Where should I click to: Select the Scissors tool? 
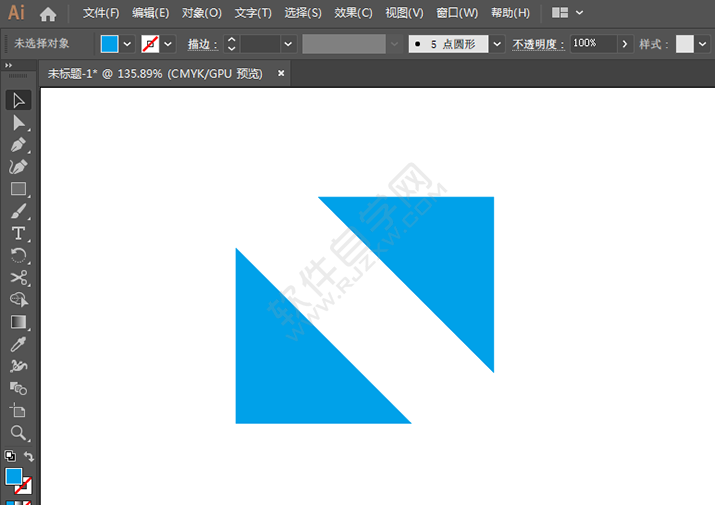tap(18, 277)
